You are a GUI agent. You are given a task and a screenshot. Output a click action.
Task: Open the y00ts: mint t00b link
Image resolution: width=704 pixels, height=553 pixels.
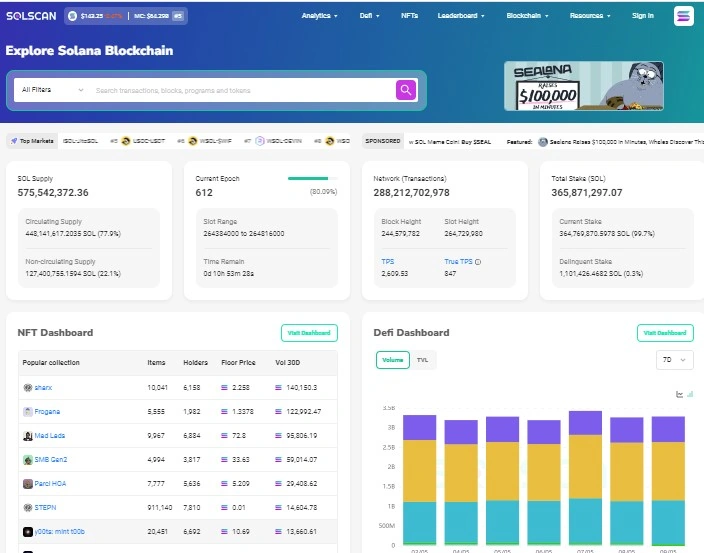60,531
